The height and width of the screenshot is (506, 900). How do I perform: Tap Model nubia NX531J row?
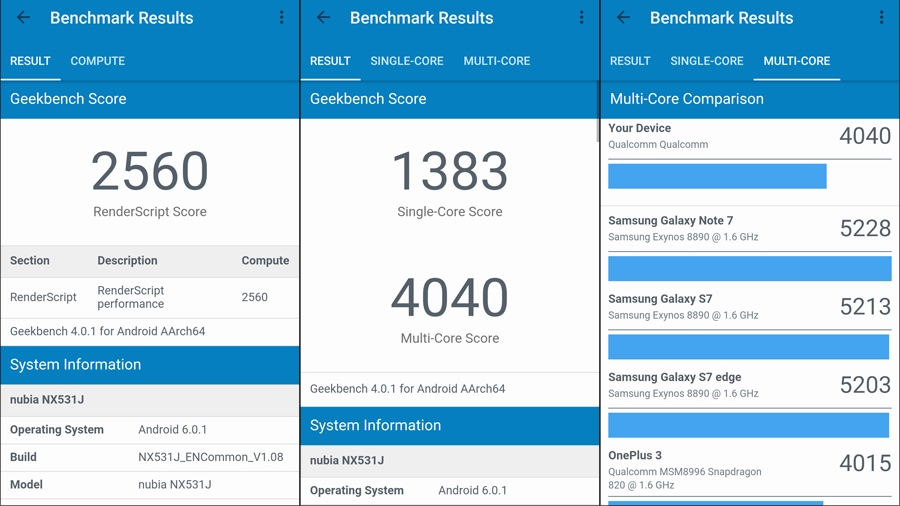click(150, 485)
